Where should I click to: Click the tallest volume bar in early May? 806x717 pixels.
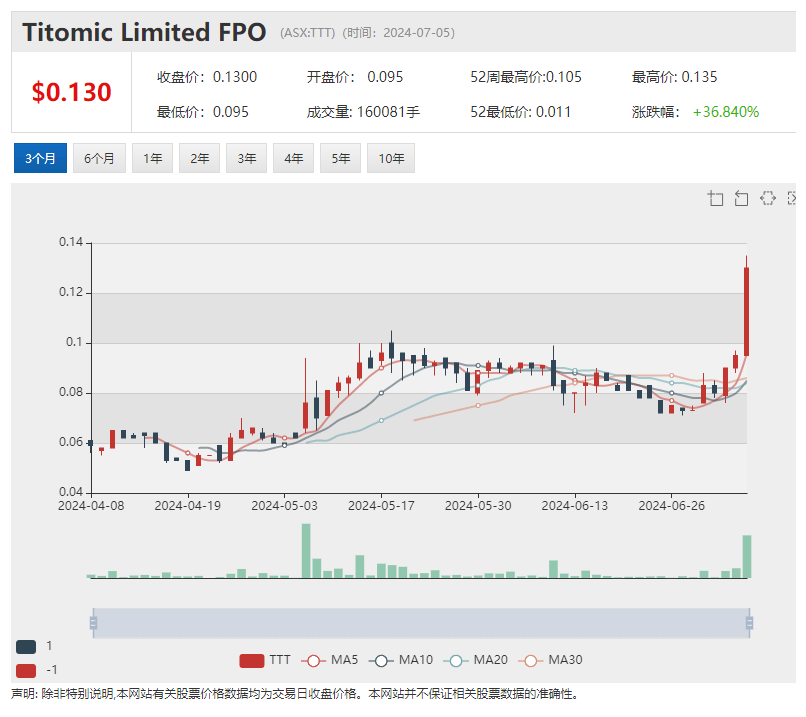306,551
